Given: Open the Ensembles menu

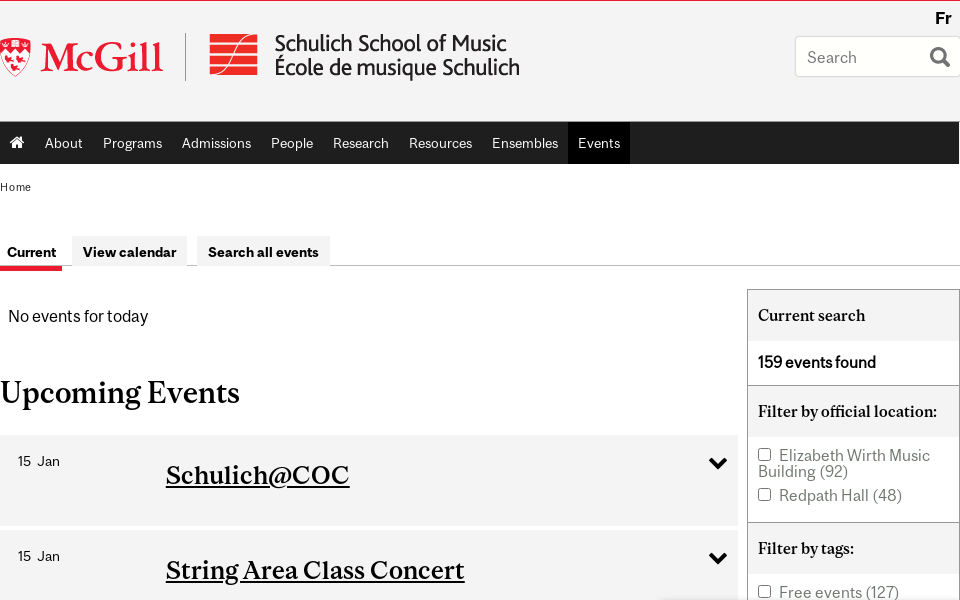Looking at the screenshot, I should tap(524, 143).
